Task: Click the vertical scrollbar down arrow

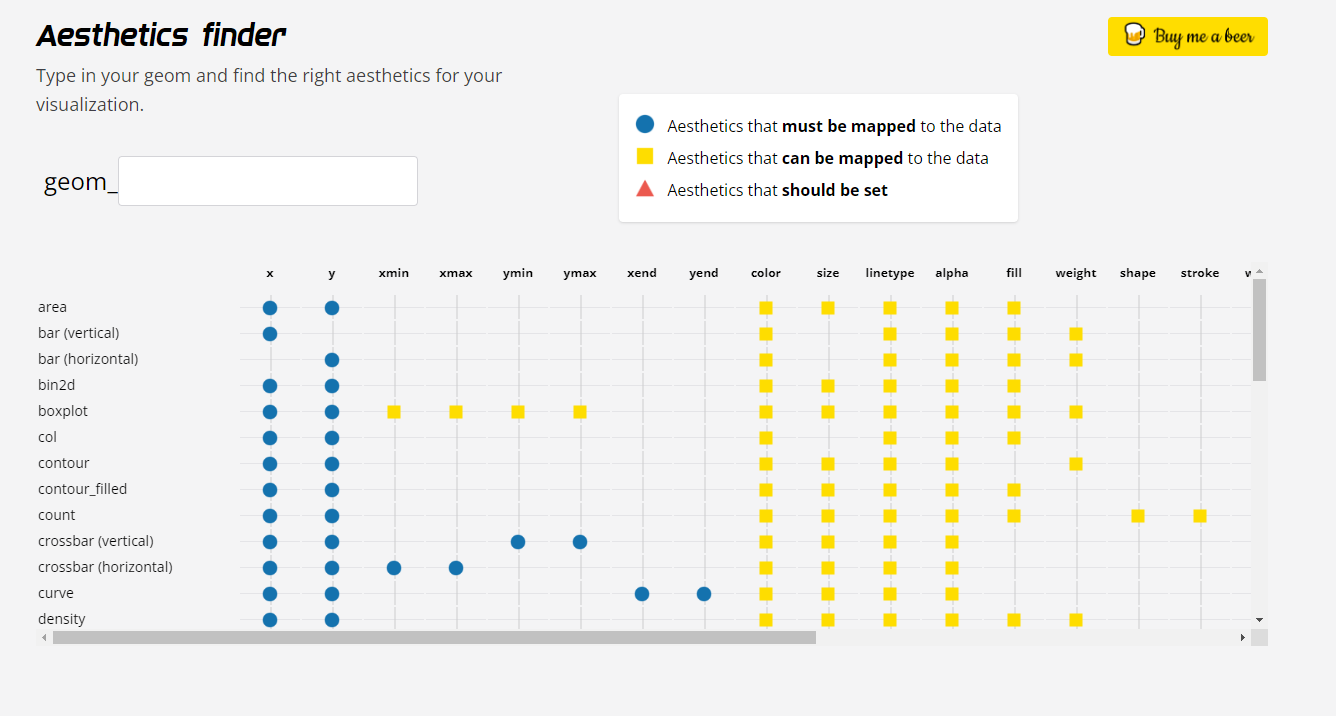Action: 1259,621
